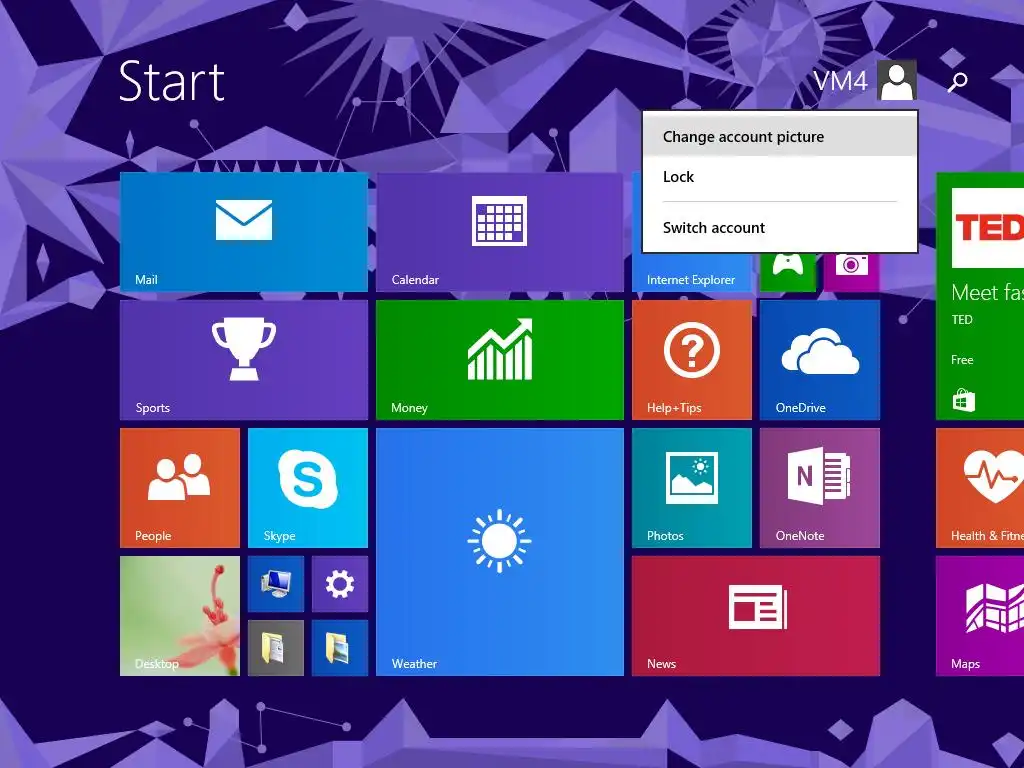This screenshot has height=768, width=1024.
Task: Select Switch account menu entry
Action: (x=780, y=227)
